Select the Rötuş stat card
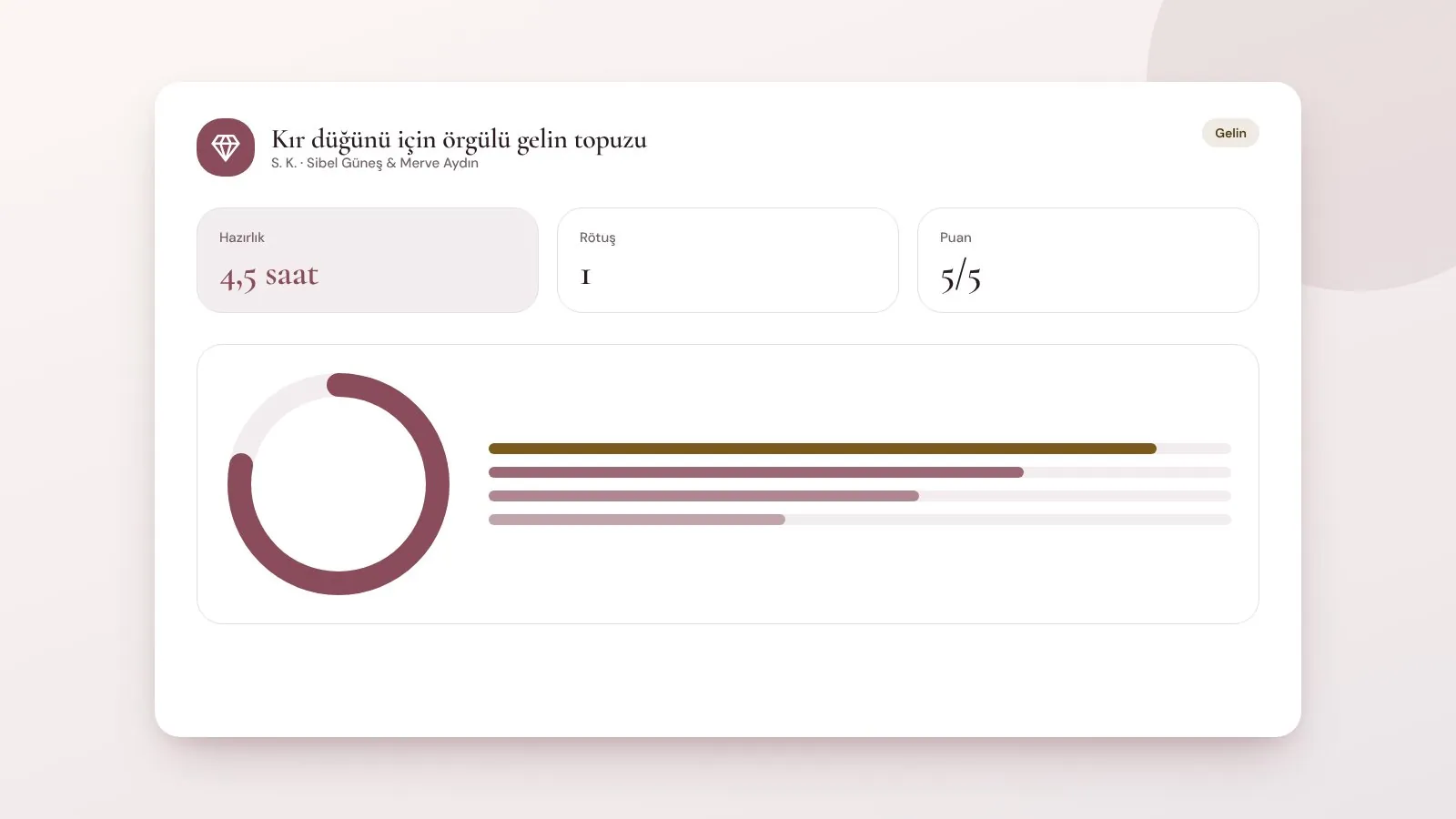This screenshot has height=819, width=1456. (728, 260)
